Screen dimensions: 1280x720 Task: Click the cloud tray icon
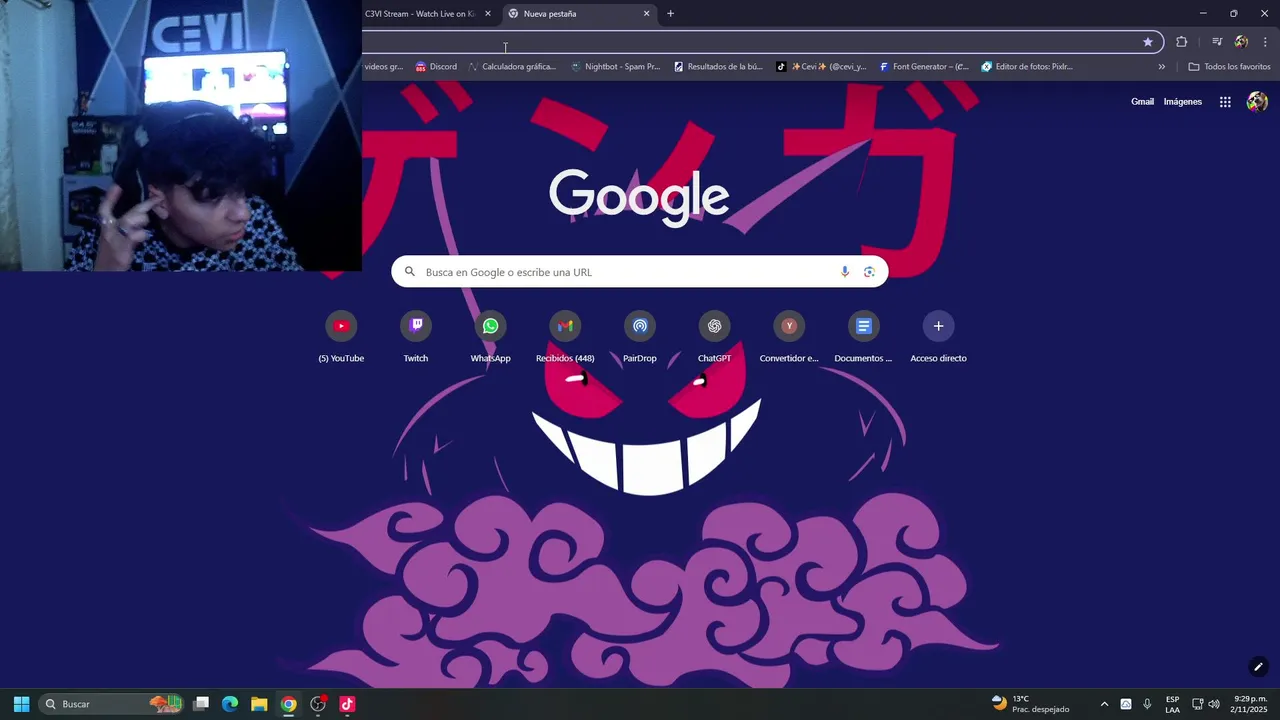pyautogui.click(x=1126, y=704)
